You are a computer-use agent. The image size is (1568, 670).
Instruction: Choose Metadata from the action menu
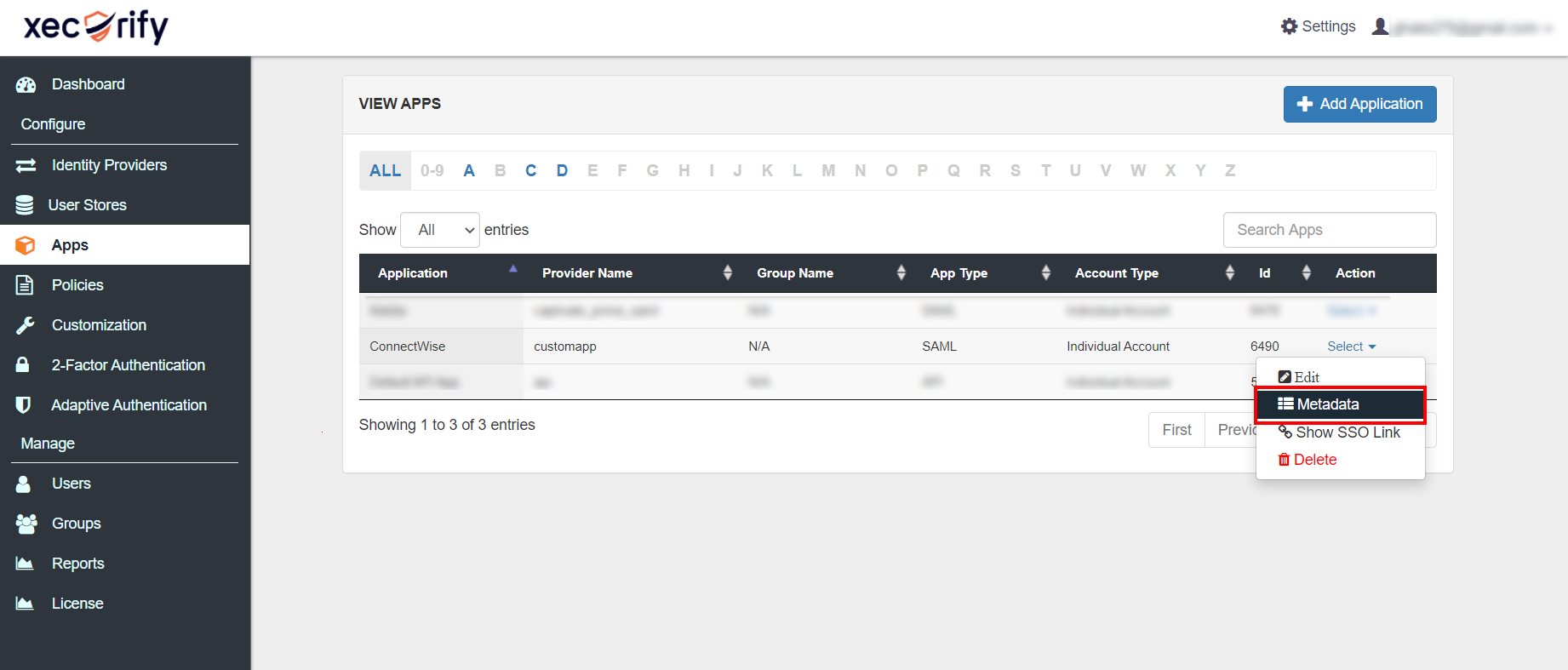1340,404
